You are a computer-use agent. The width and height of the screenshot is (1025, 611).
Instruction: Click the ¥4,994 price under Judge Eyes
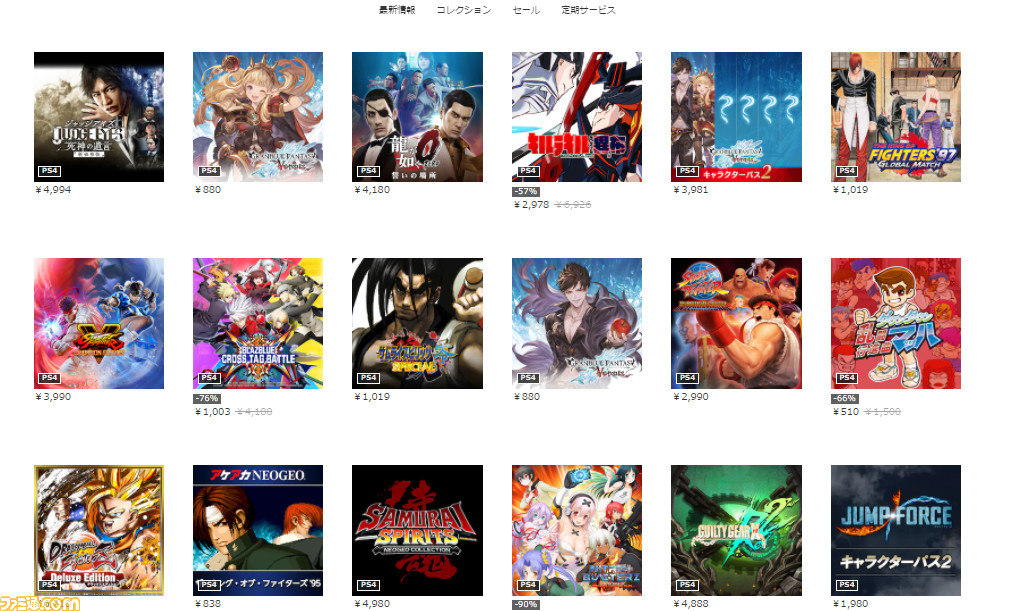(53, 190)
